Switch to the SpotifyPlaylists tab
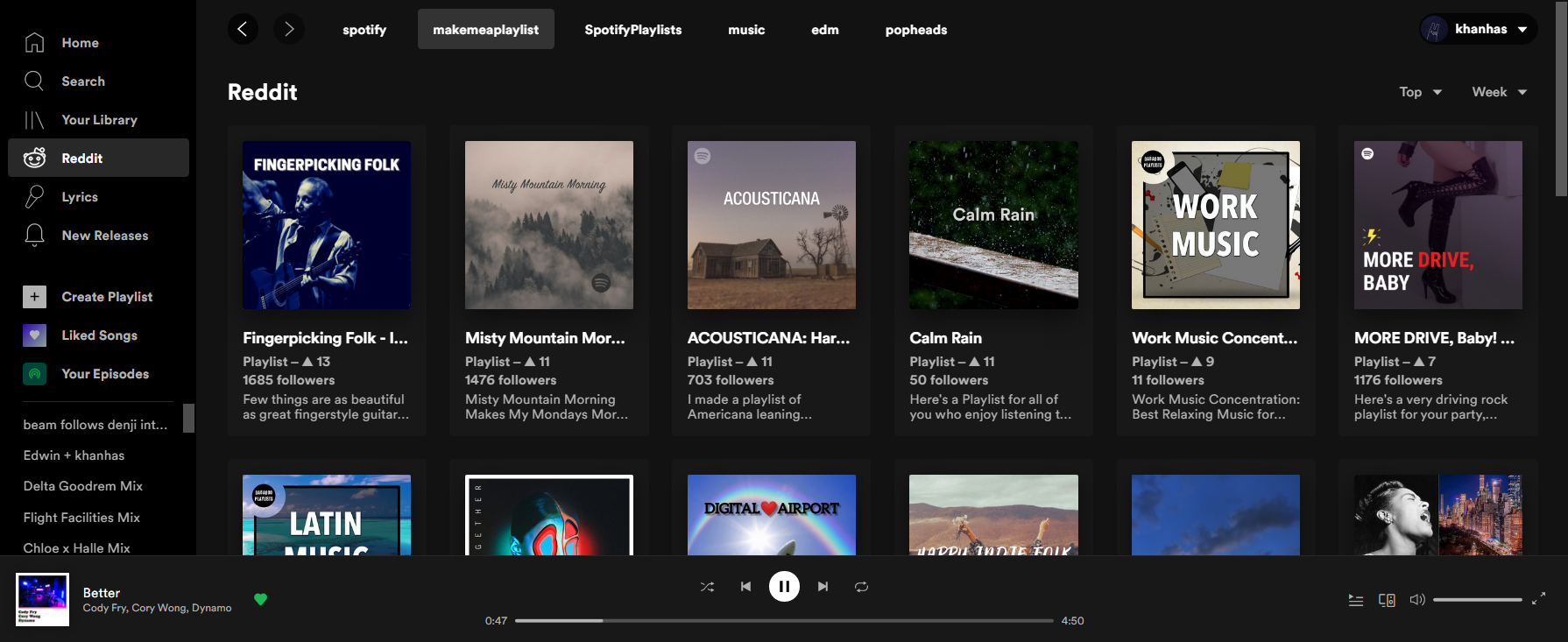This screenshot has height=642, width=1568. click(632, 30)
